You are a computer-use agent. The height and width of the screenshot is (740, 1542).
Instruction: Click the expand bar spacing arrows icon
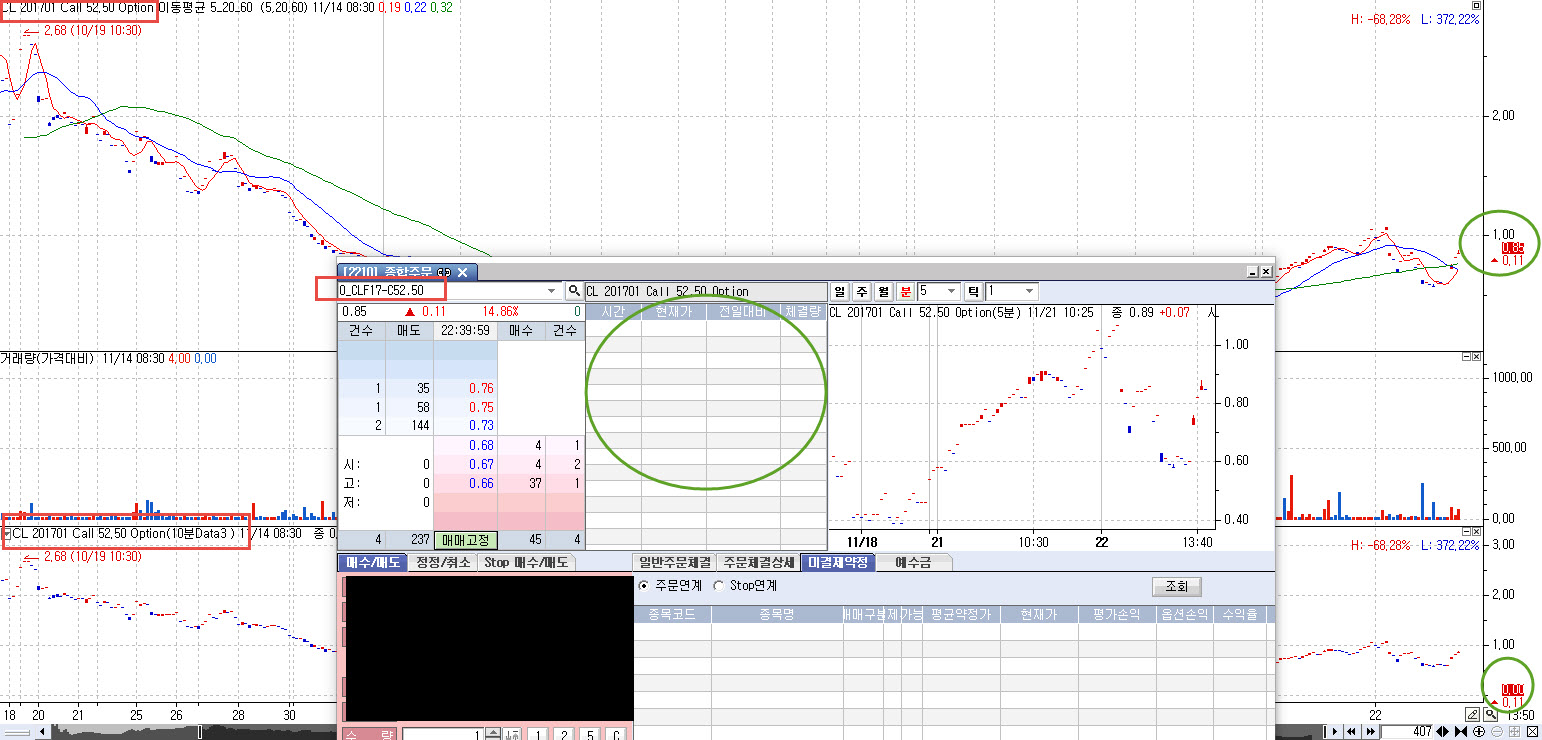point(1441,732)
